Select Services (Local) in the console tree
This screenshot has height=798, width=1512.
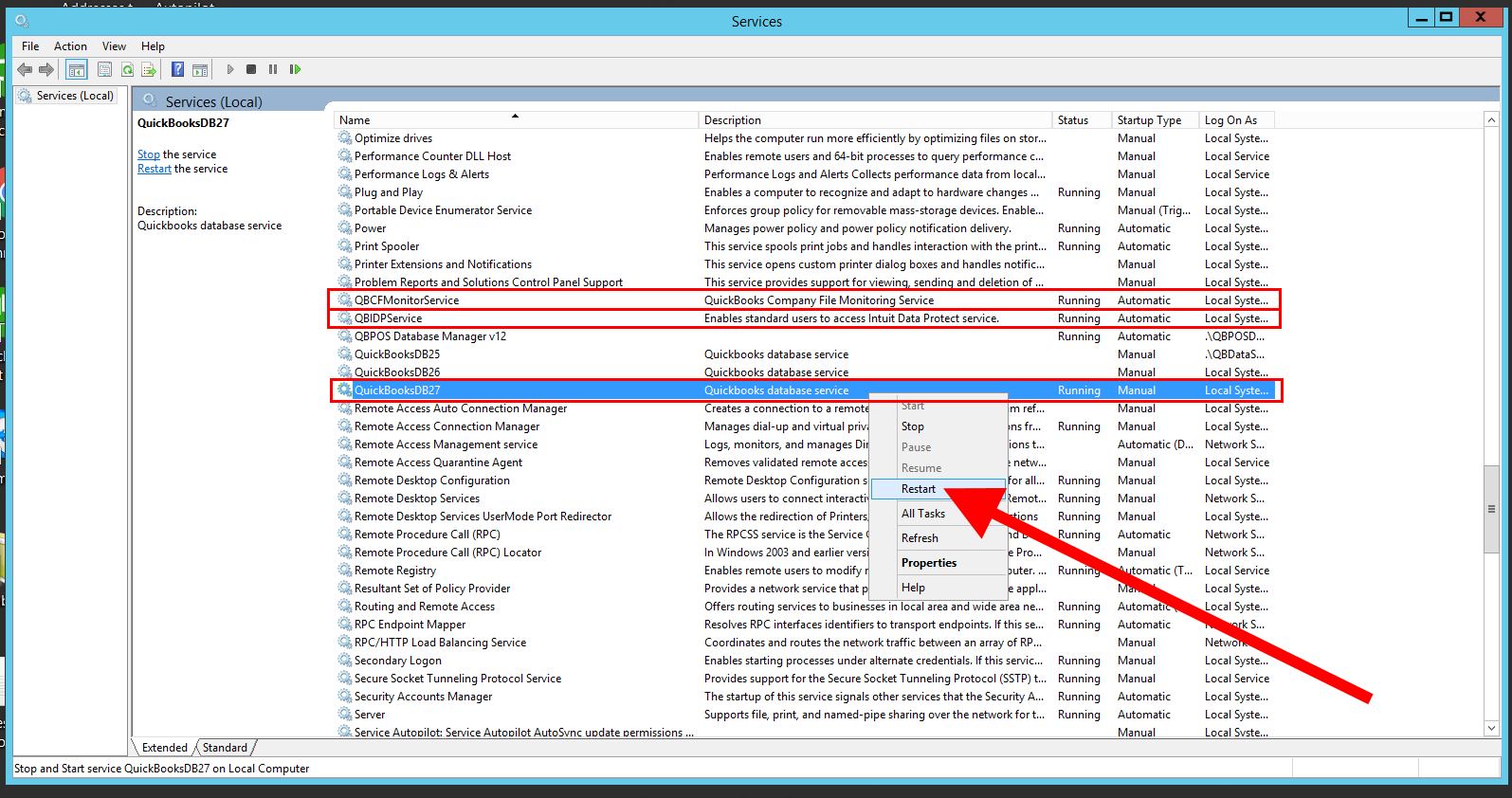pyautogui.click(x=75, y=96)
